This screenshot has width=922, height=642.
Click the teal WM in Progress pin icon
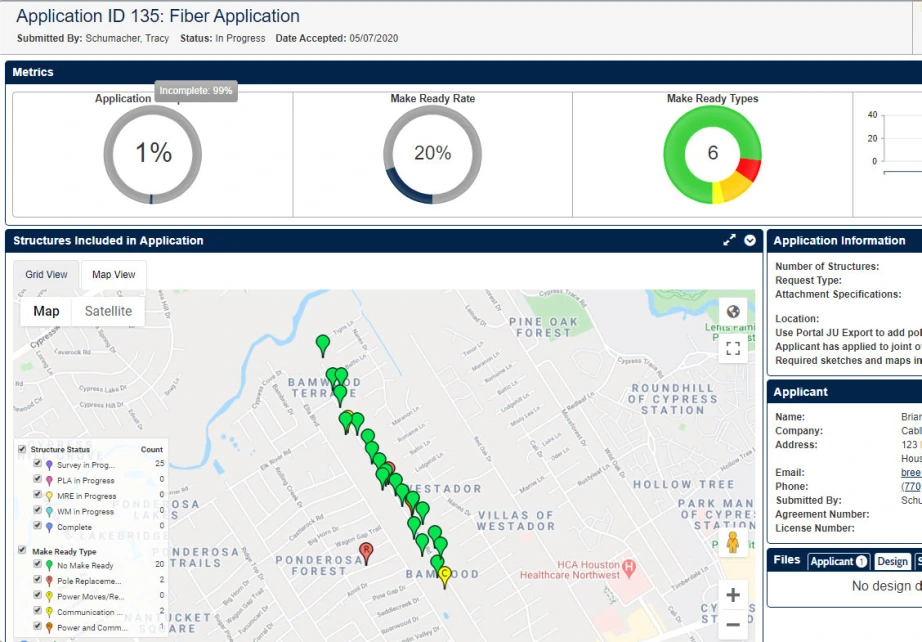(49, 512)
